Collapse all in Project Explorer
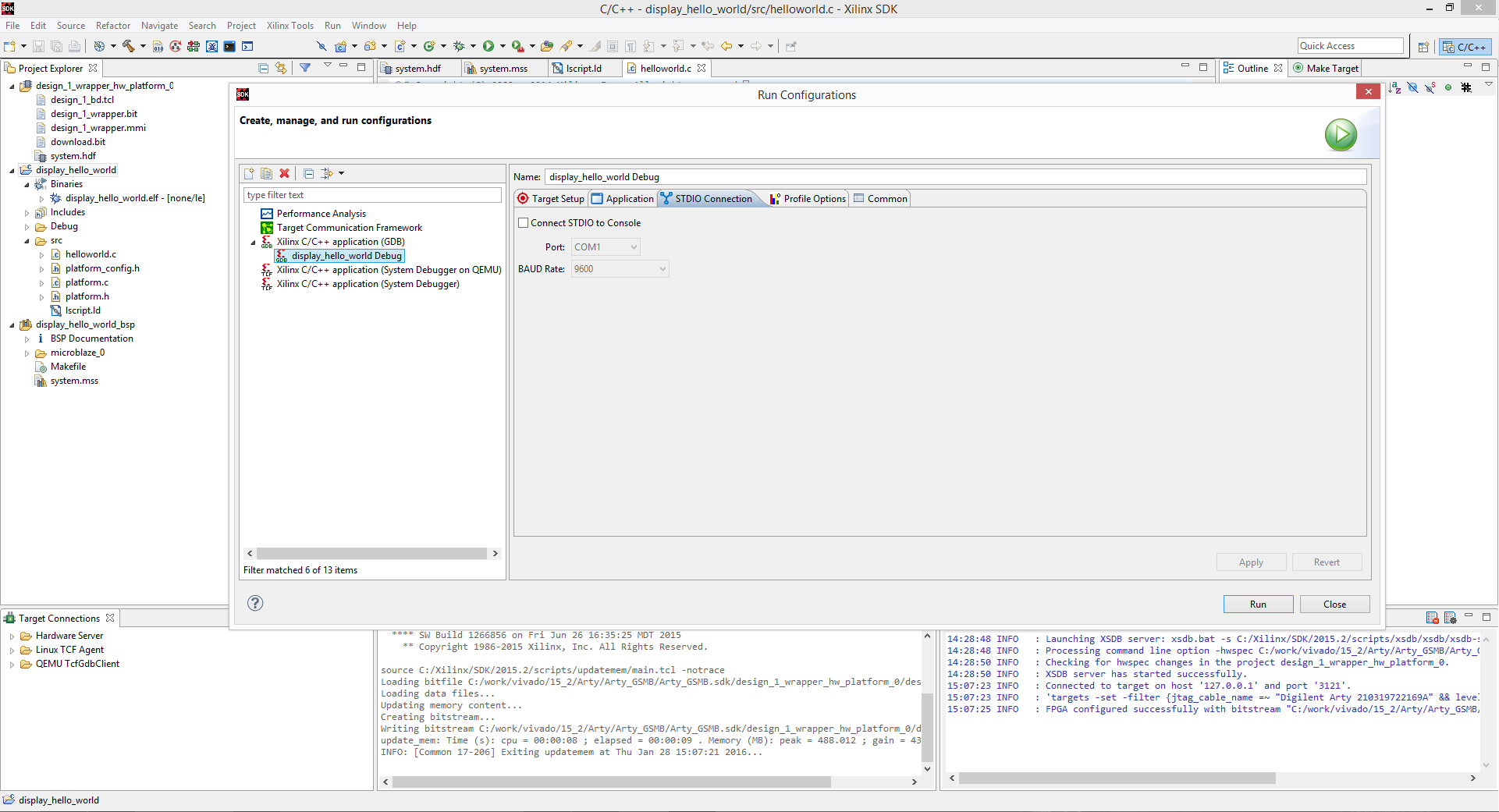Screen dimensions: 1499x812 pos(263,68)
